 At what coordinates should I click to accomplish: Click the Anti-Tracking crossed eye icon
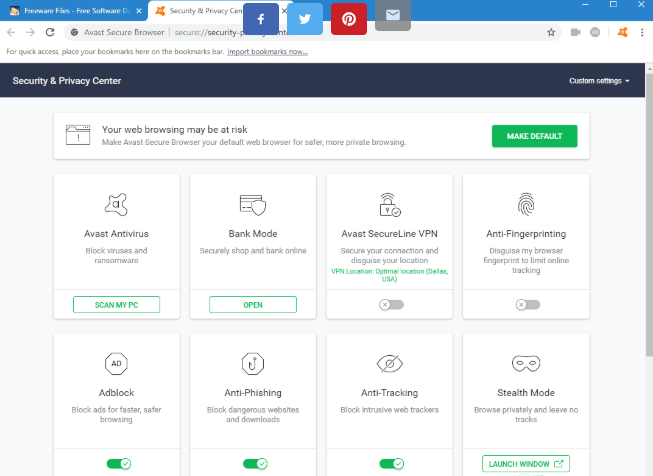[390, 364]
